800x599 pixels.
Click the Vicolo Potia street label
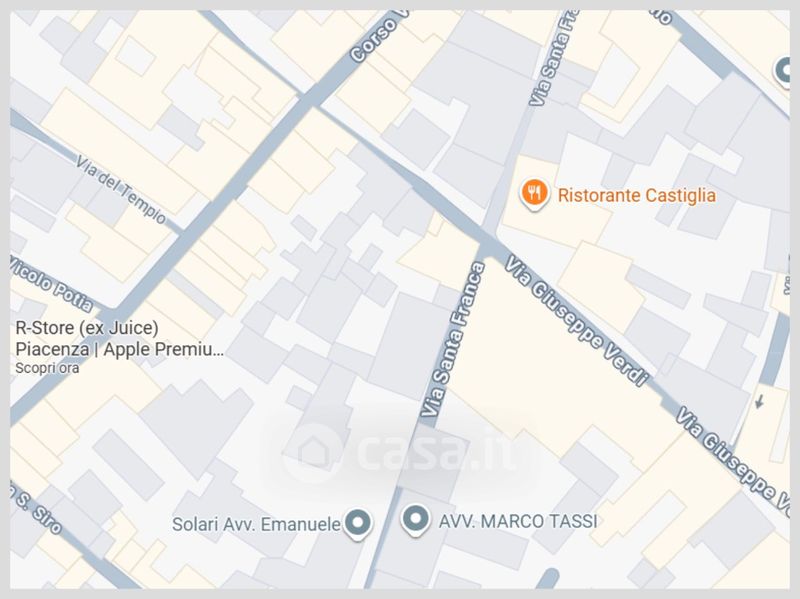click(x=51, y=284)
